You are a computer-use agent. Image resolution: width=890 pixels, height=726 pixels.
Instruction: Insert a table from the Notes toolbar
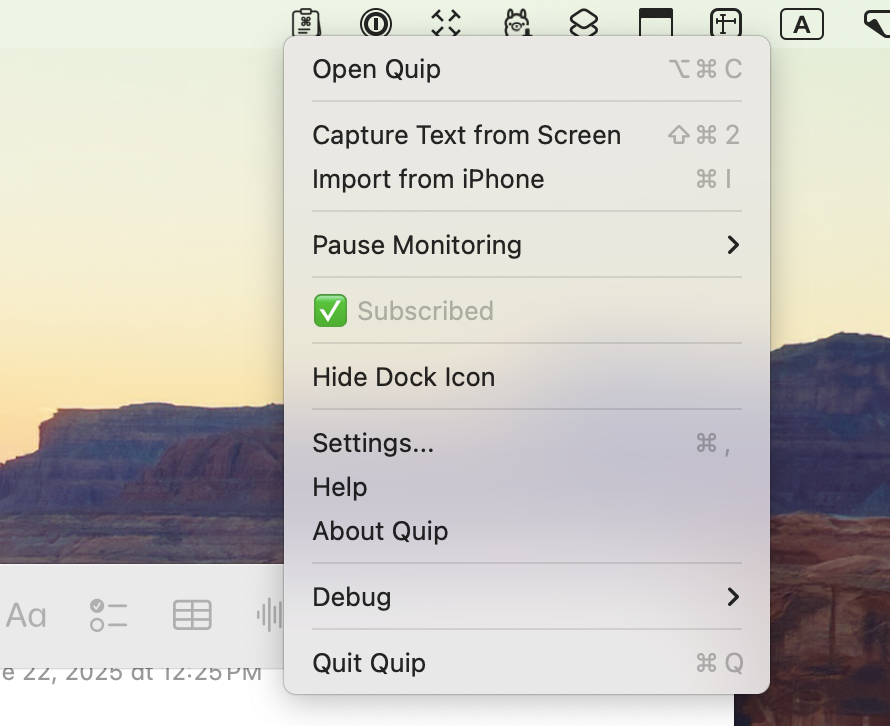[x=192, y=615]
